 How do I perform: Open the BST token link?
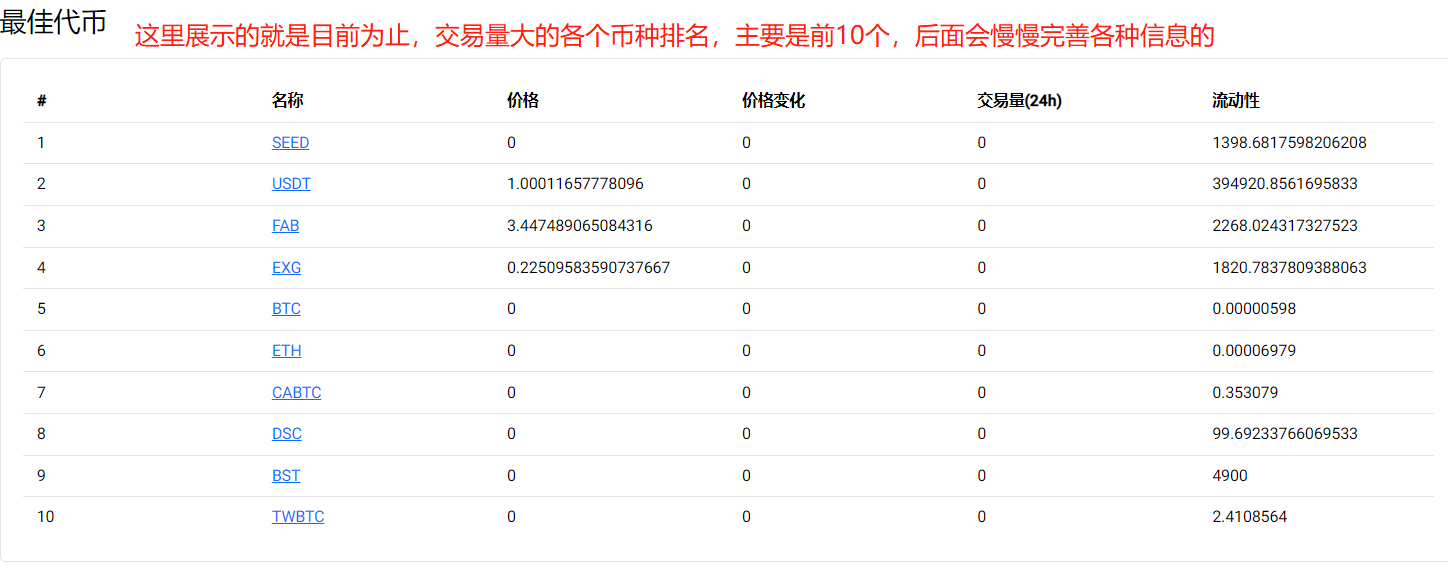coord(286,476)
